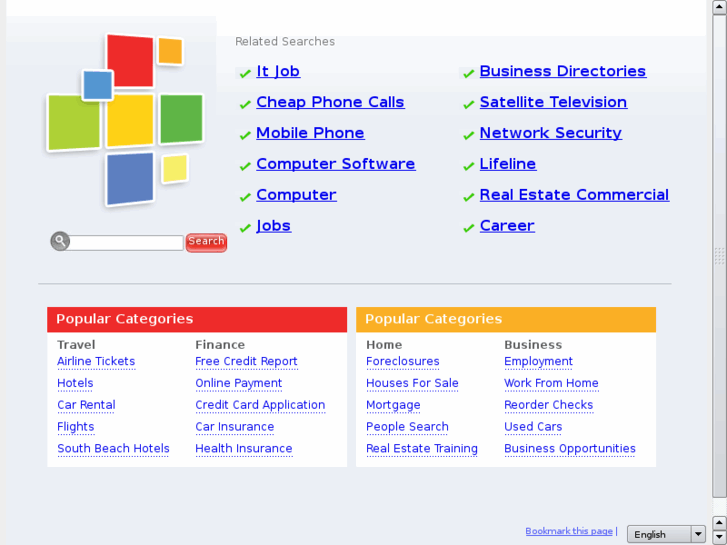Open the Network Security link

point(551,133)
